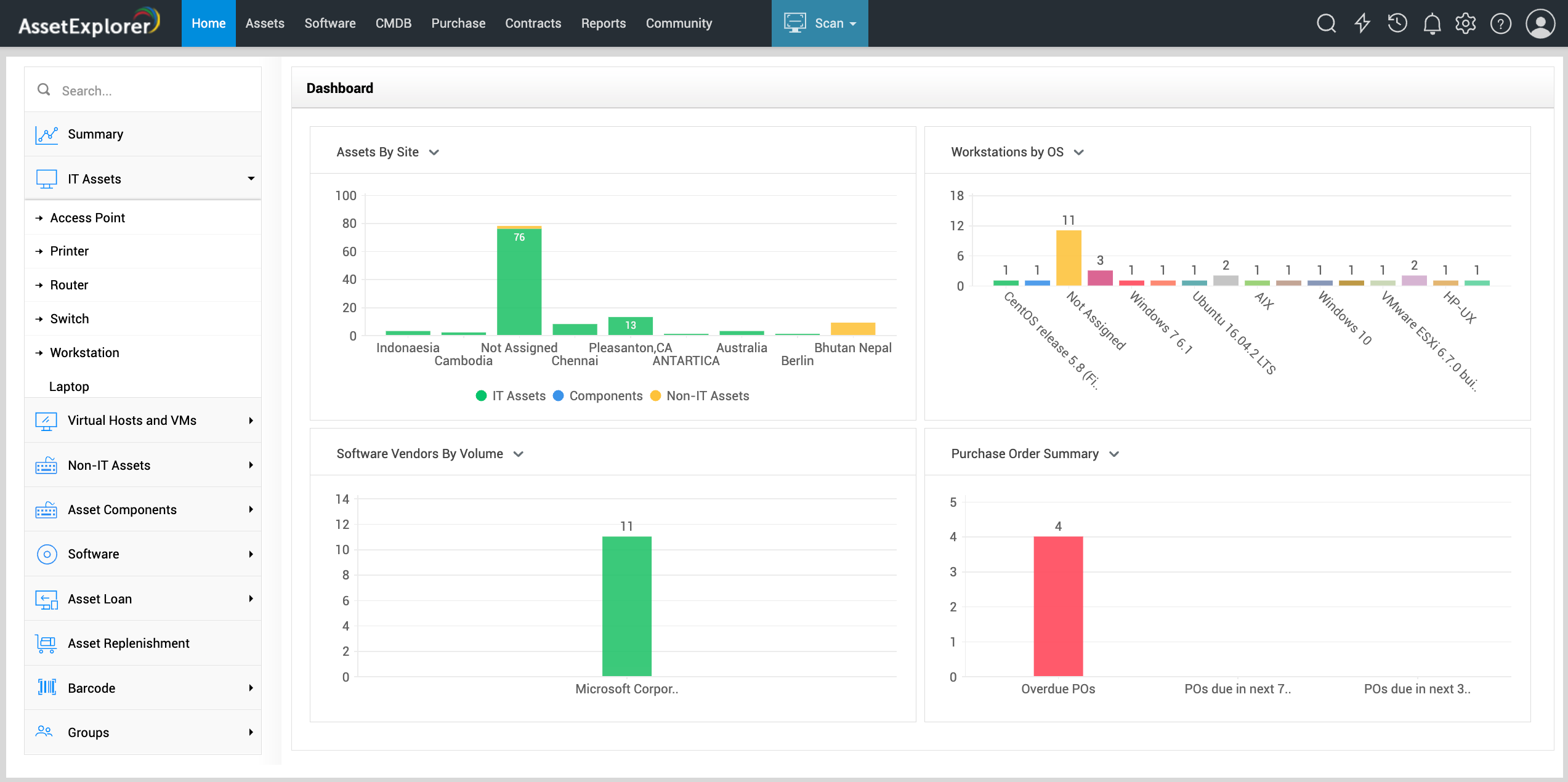Open quick actions lightning icon
1568x782 pixels.
[x=1362, y=23]
